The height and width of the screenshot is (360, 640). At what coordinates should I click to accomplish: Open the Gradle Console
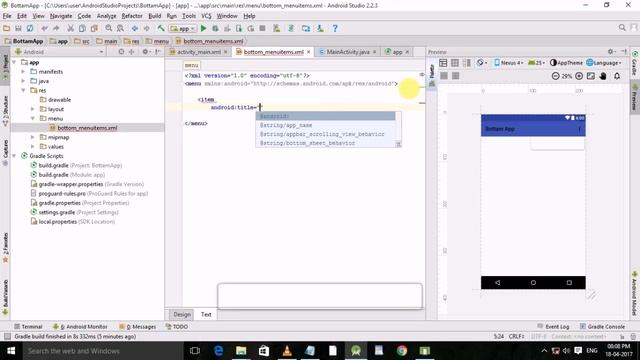pos(602,327)
